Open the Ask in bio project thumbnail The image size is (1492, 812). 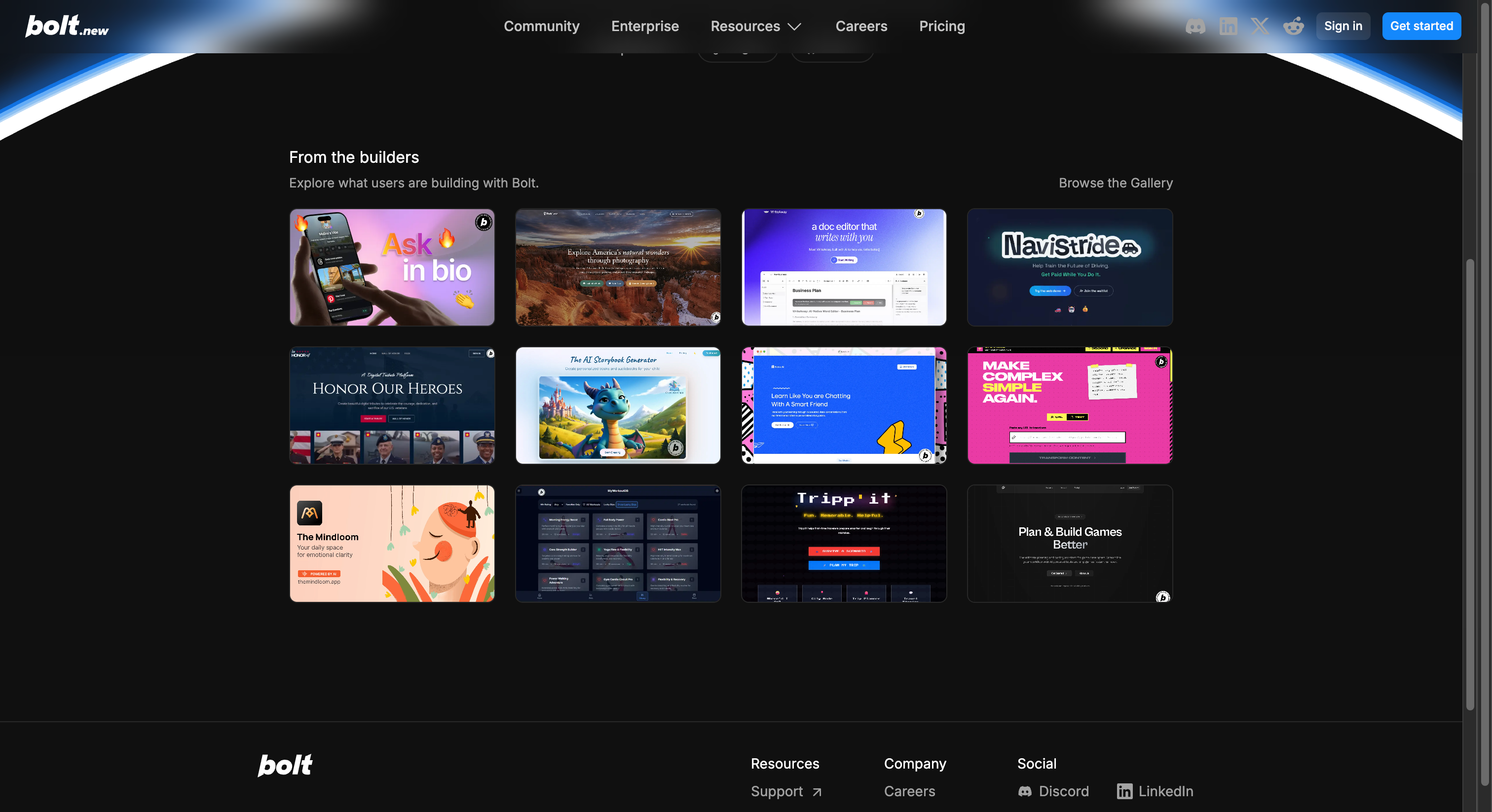click(392, 267)
